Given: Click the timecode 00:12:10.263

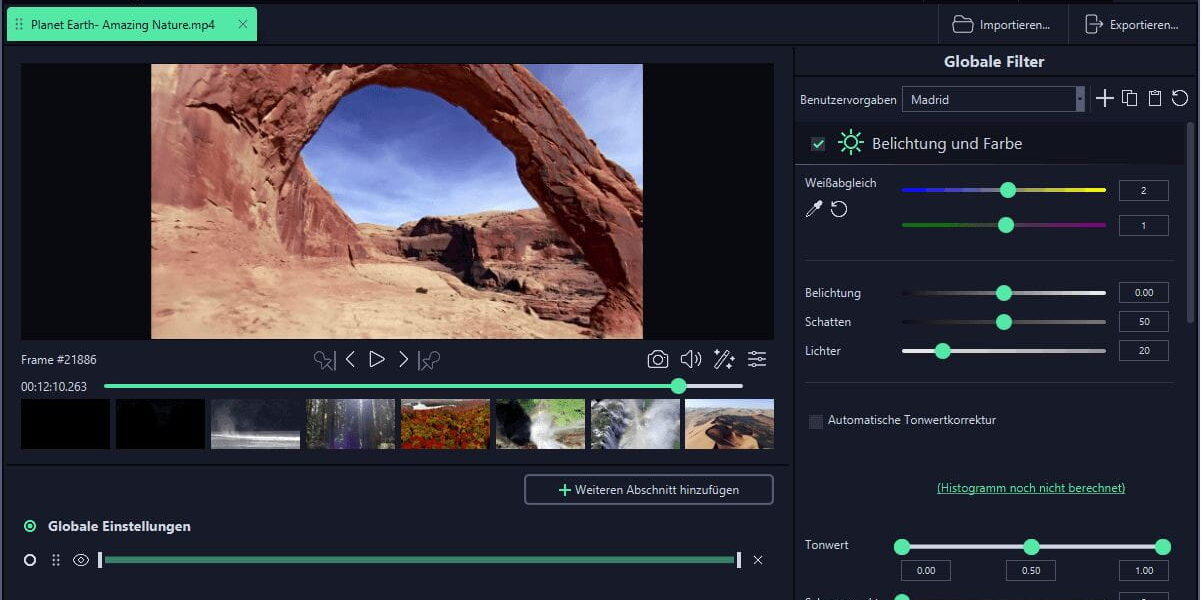Looking at the screenshot, I should 54,386.
